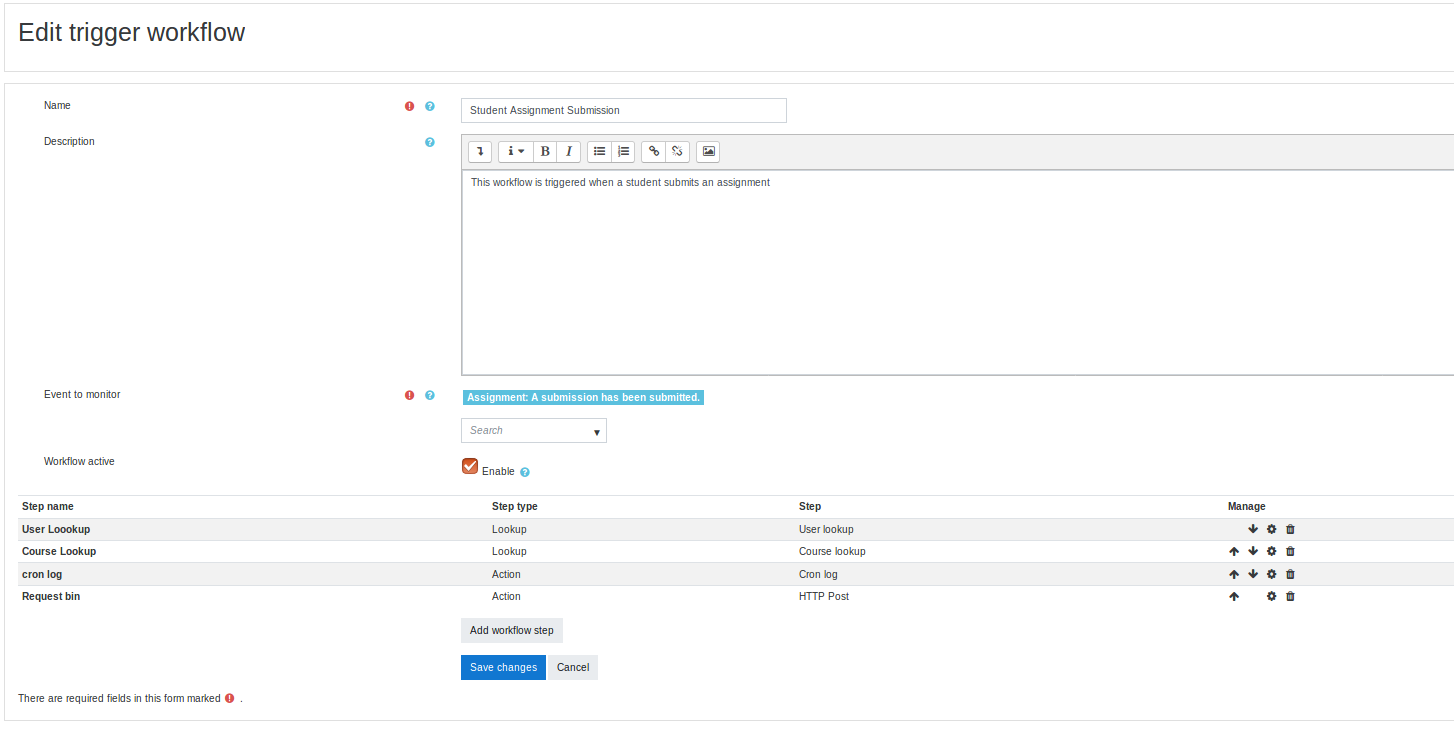Uncheck the Workflow active Enable checkbox

point(470,466)
